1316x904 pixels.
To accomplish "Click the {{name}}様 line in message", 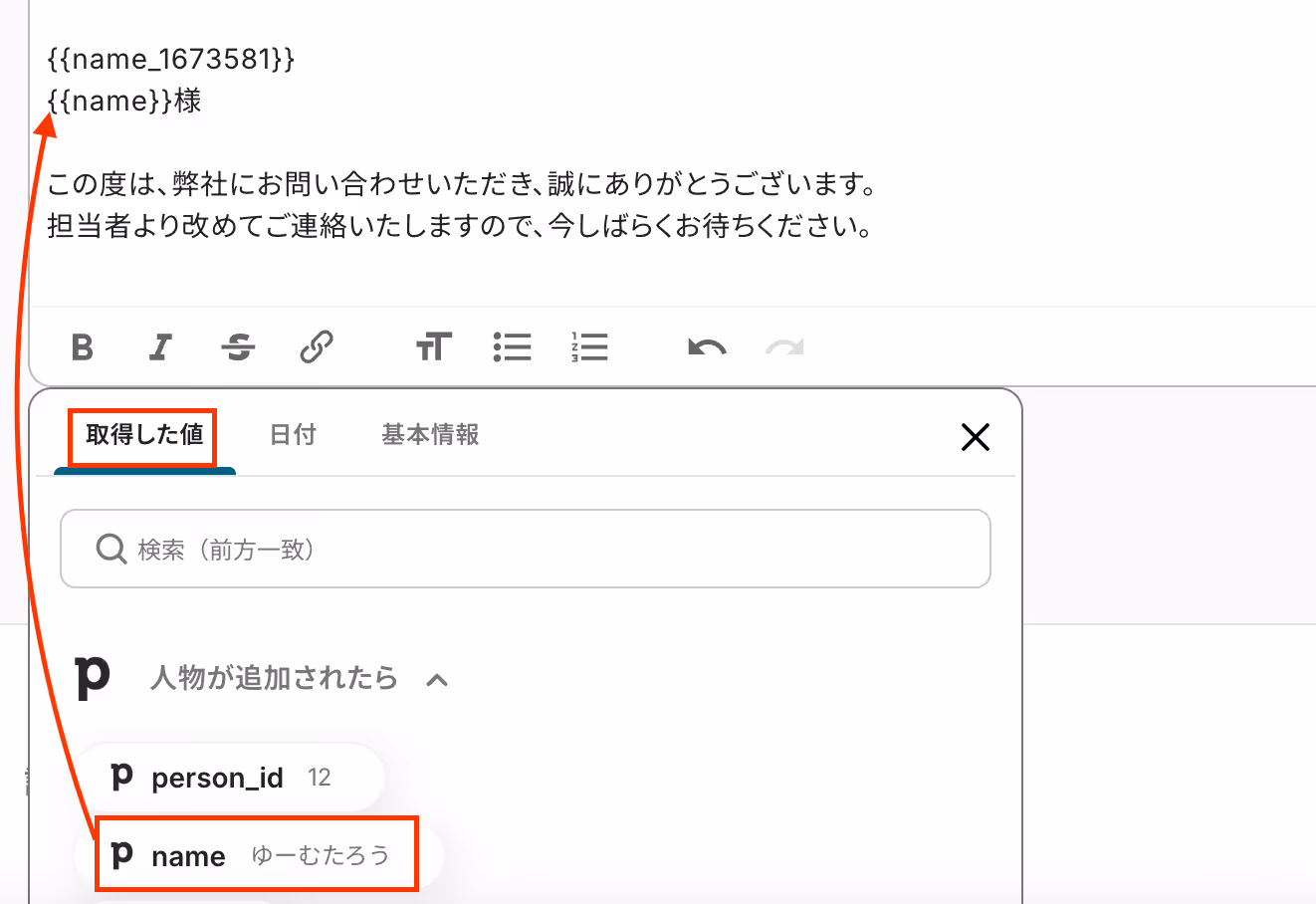I will [124, 101].
